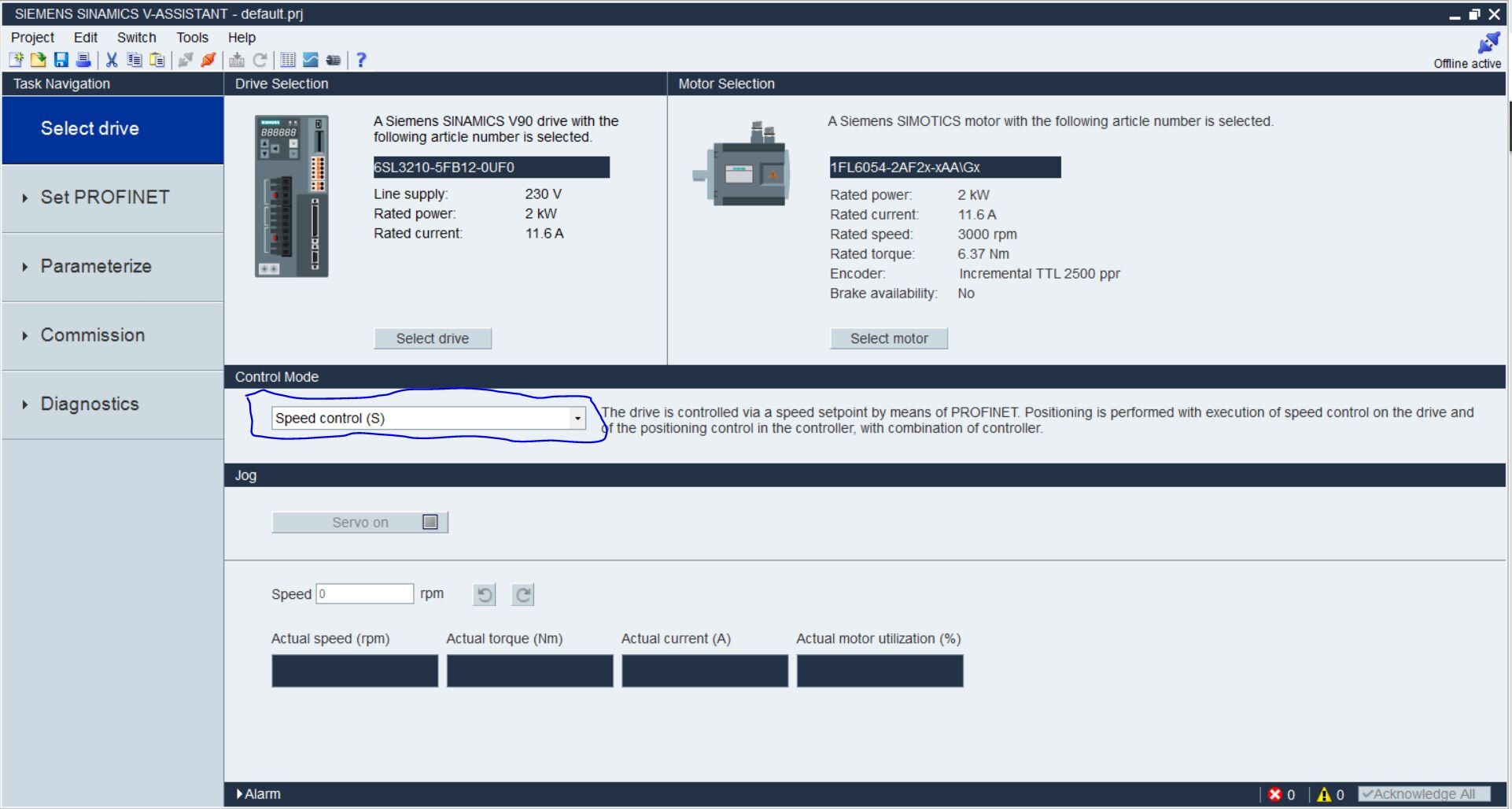Viewport: 1512px width, 809px height.
Task: Click the Incremental TTL 2500 ppr encoder value
Action: [x=1039, y=274]
